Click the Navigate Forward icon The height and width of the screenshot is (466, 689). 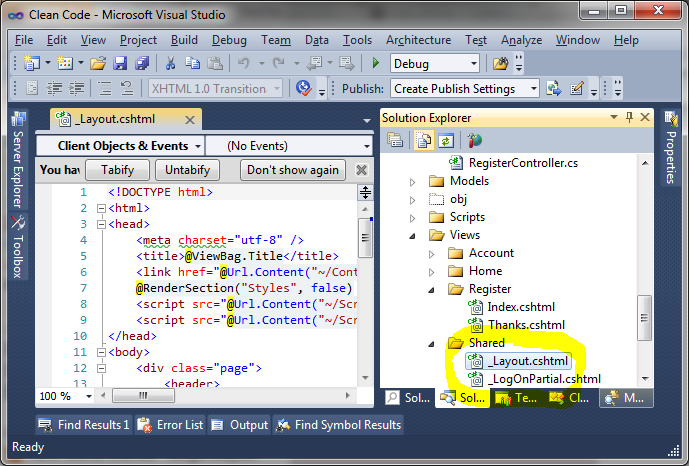[347, 64]
